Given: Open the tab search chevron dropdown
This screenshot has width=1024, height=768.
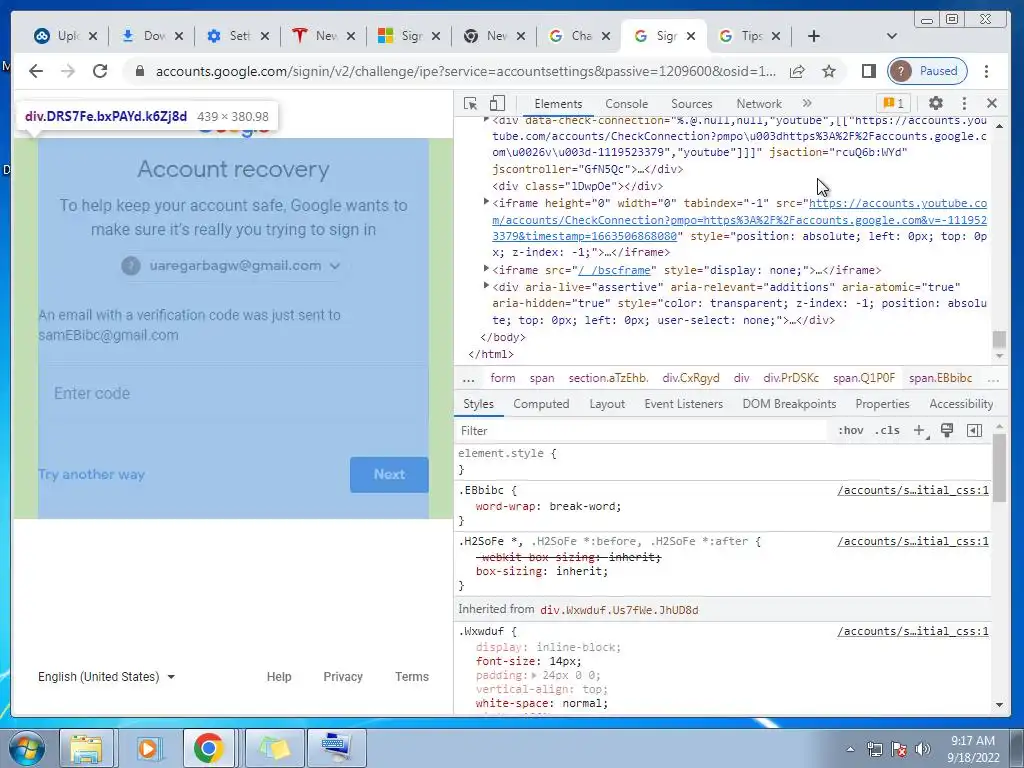Looking at the screenshot, I should [x=891, y=36].
